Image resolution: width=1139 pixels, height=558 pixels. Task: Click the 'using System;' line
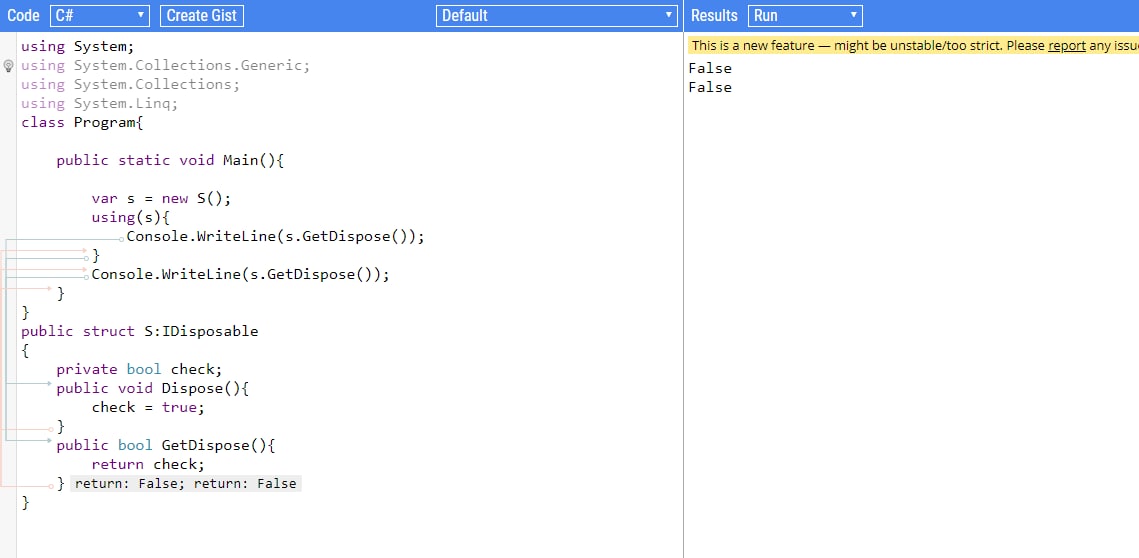(78, 46)
